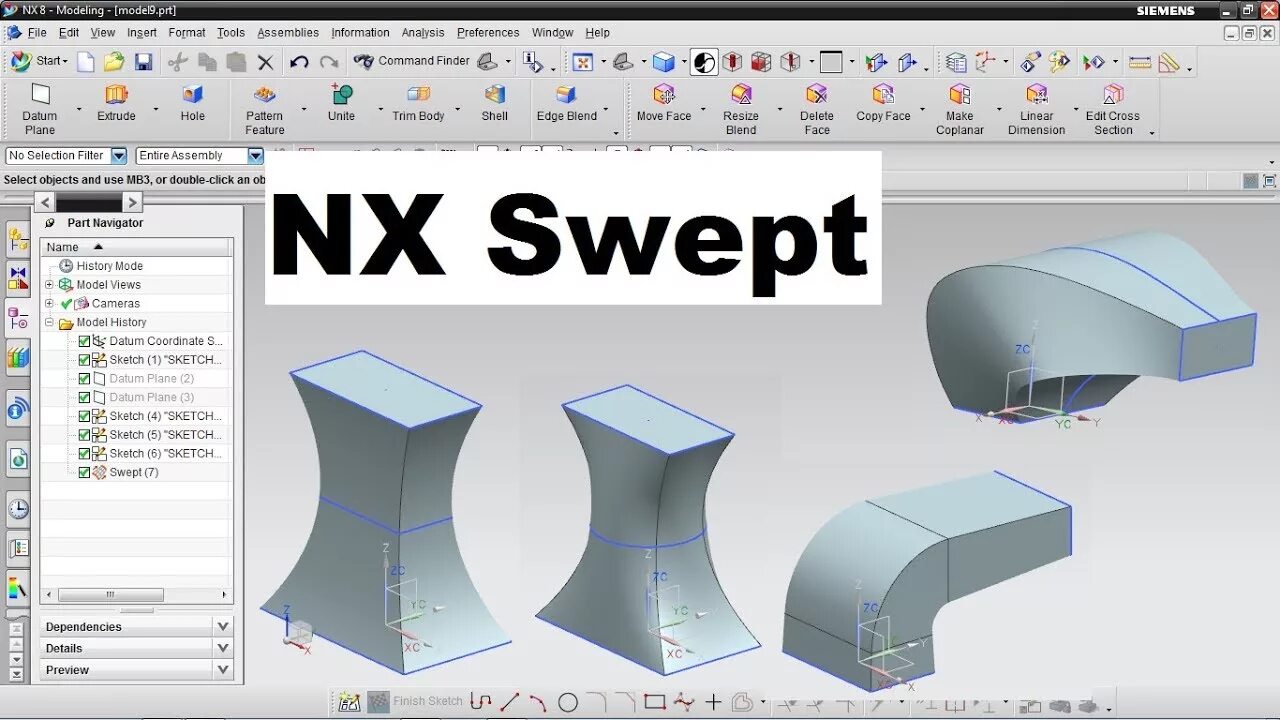Click the Undo arrow icon
The height and width of the screenshot is (720, 1280).
coord(299,62)
